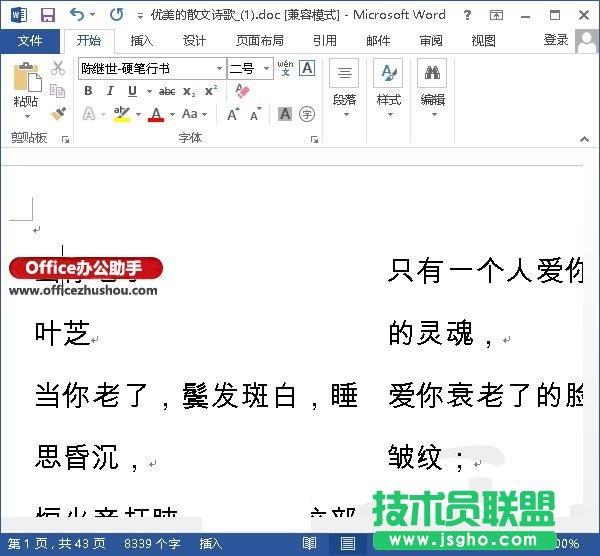Image resolution: width=600 pixels, height=556 pixels.
Task: Open Customize Quick Access Toolbar arrow
Action: tap(140, 16)
